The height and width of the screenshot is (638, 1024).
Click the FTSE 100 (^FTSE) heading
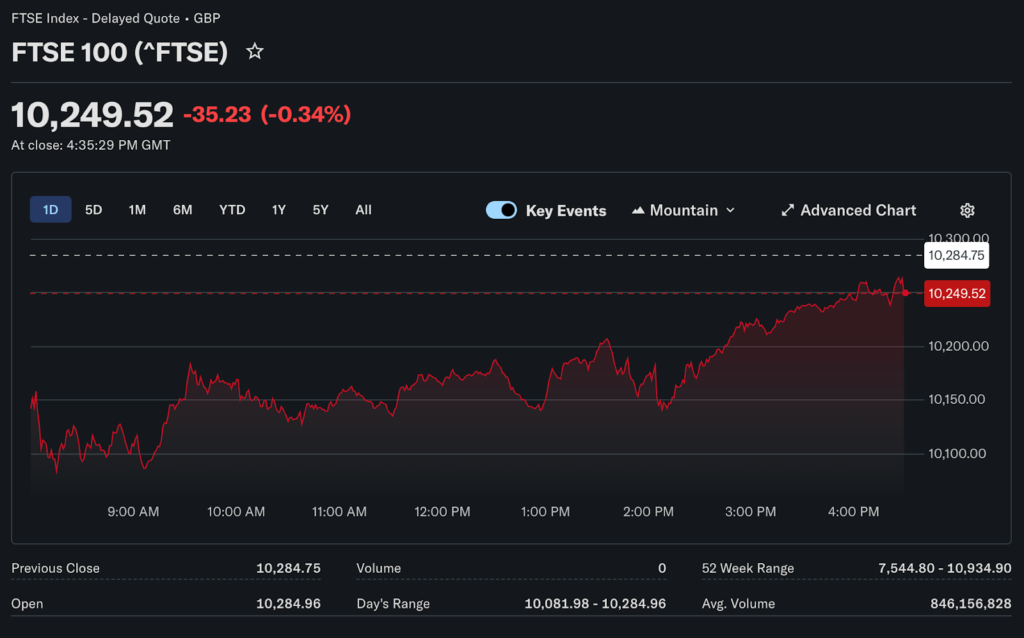coord(119,52)
